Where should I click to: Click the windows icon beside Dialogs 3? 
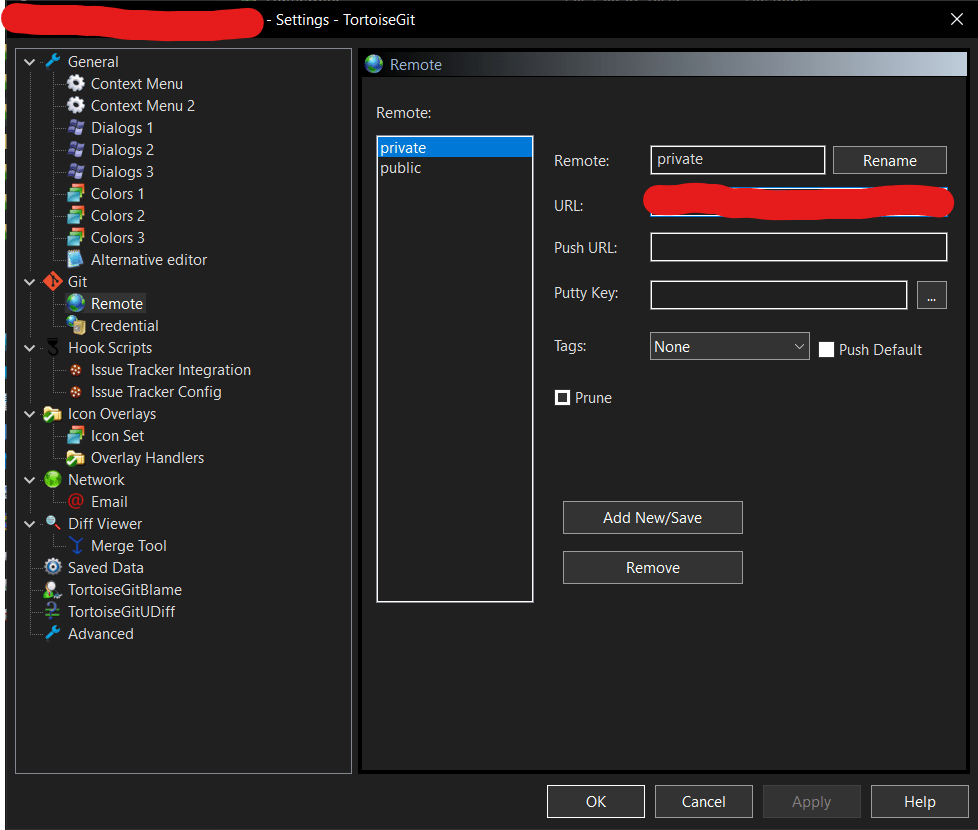click(76, 171)
